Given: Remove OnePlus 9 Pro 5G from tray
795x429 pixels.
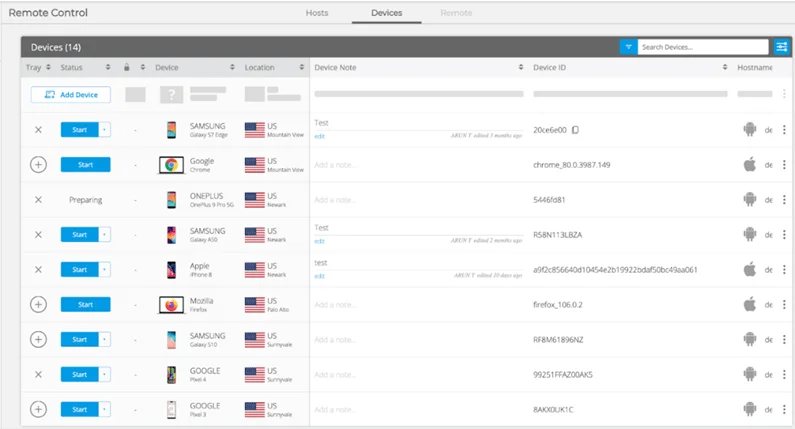Looking at the screenshot, I should tap(38, 200).
